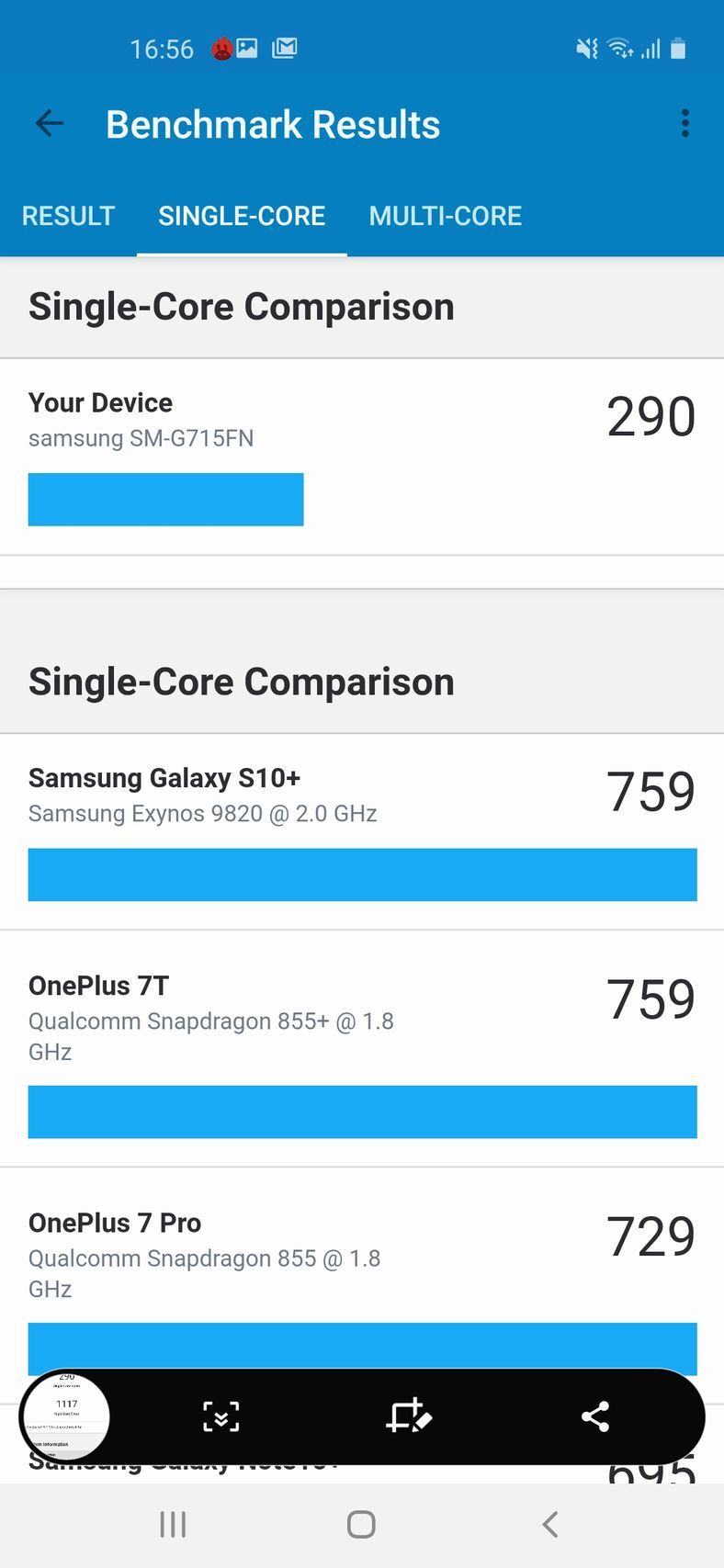The width and height of the screenshot is (724, 1568).
Task: Tap the battery icon in status bar
Action: tap(678, 49)
